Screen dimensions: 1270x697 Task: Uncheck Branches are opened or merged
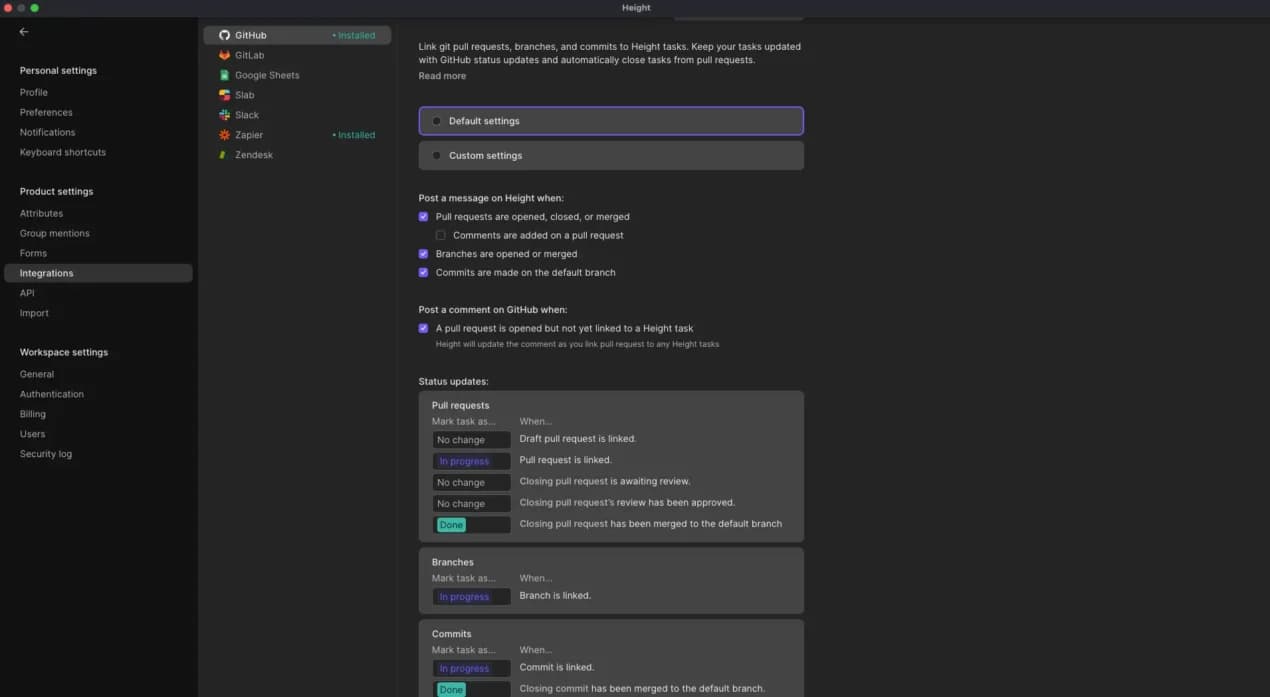(x=423, y=254)
